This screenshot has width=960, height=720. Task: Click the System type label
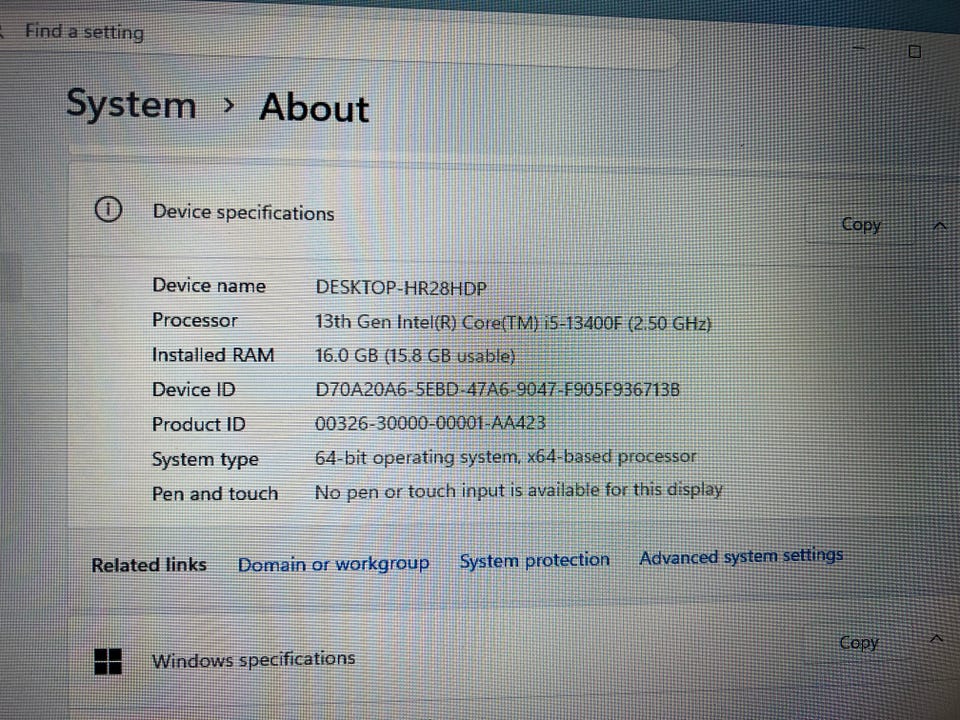pos(205,459)
